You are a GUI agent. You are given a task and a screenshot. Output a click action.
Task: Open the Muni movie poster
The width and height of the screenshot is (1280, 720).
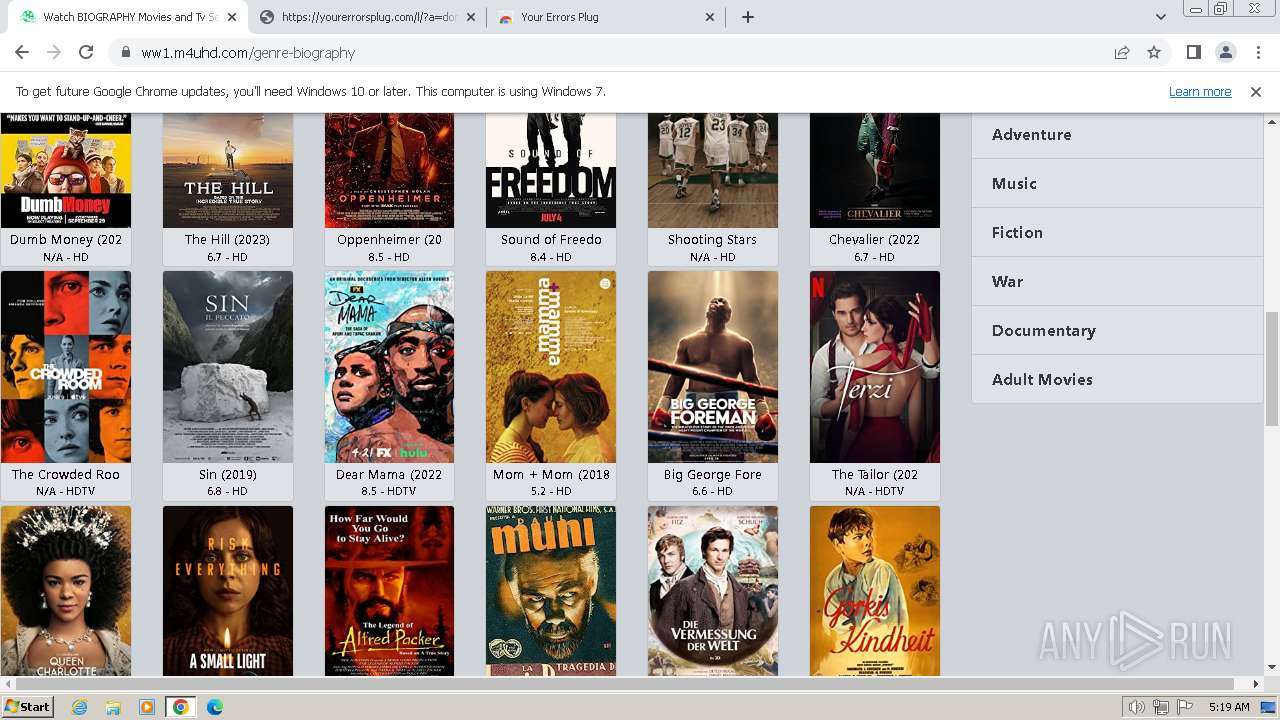pyautogui.click(x=551, y=591)
